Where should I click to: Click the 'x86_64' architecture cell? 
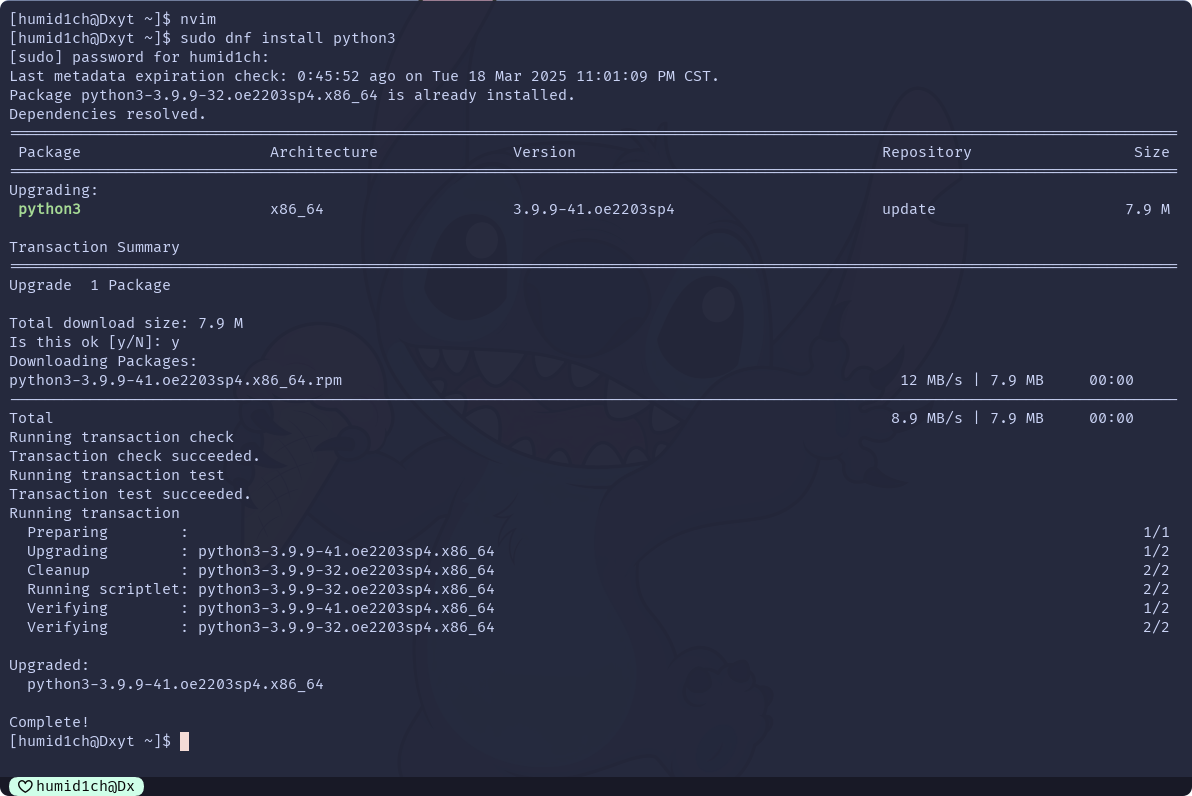tap(296, 209)
